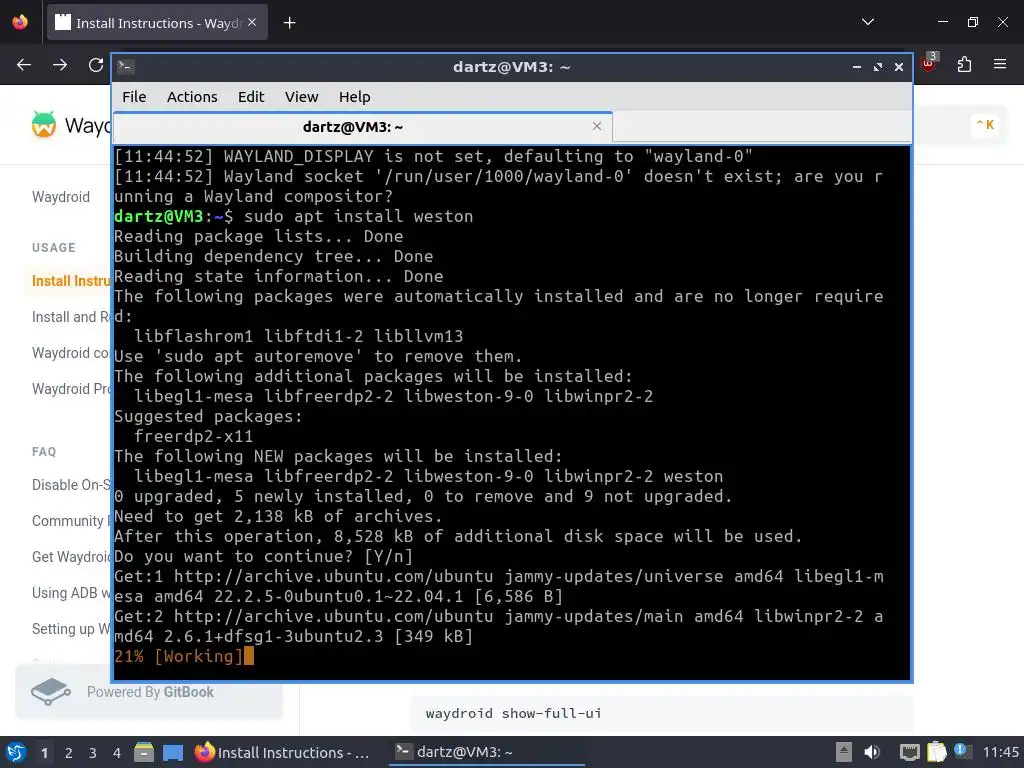Open the Get Waydroid sidebar link
This screenshot has width=1024, height=768.
click(71, 556)
